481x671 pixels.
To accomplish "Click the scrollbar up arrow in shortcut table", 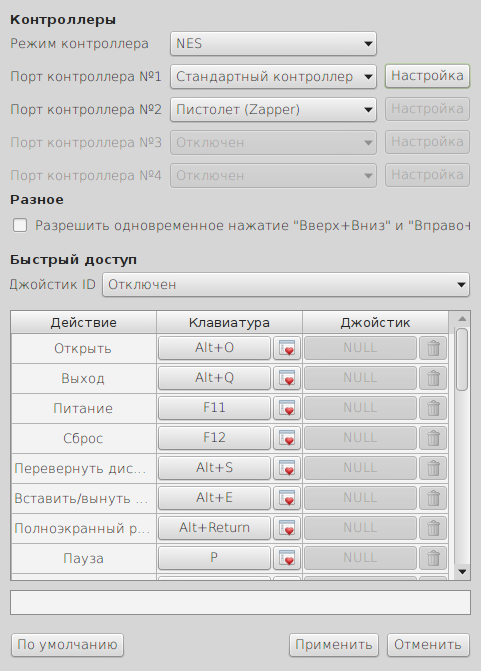I will (x=462, y=318).
